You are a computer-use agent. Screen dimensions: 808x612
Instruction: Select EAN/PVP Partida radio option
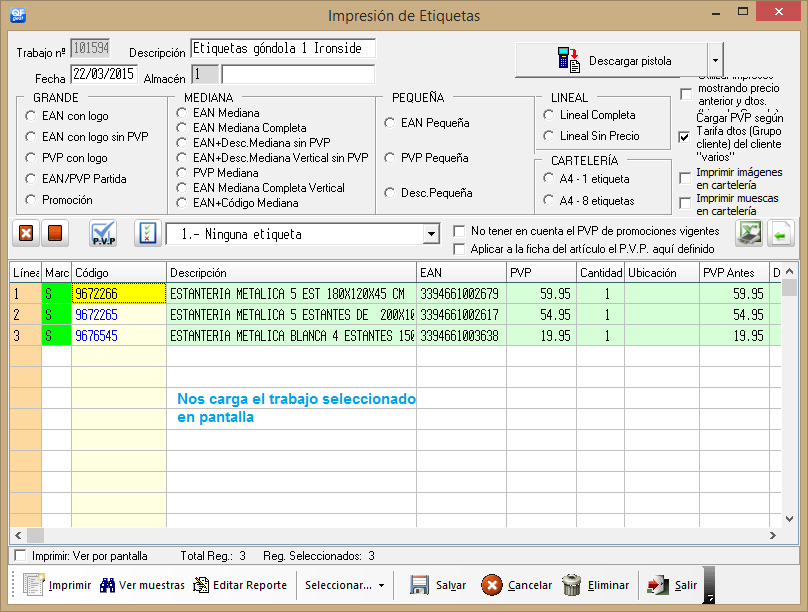30,179
